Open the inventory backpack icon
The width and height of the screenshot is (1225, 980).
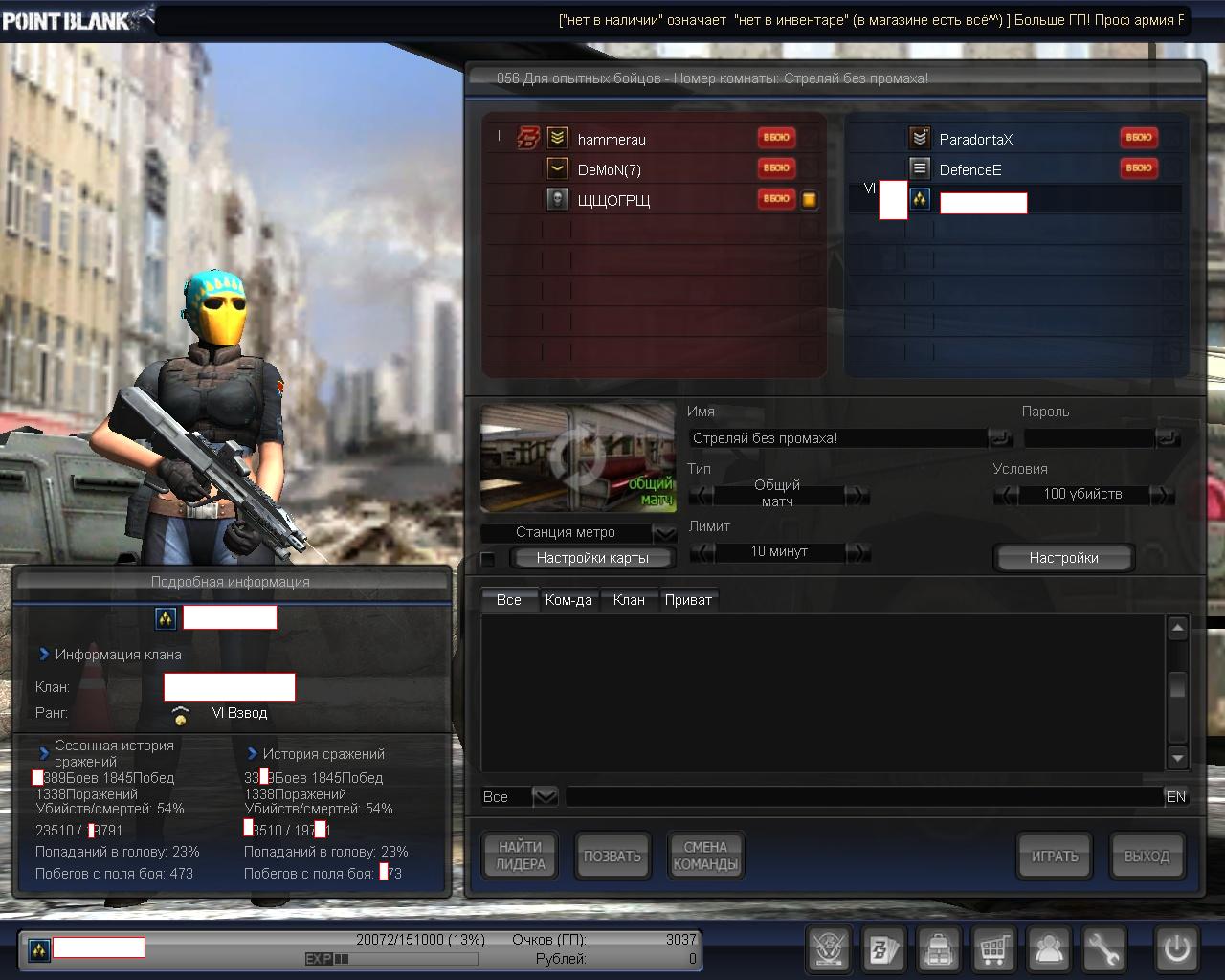[939, 949]
